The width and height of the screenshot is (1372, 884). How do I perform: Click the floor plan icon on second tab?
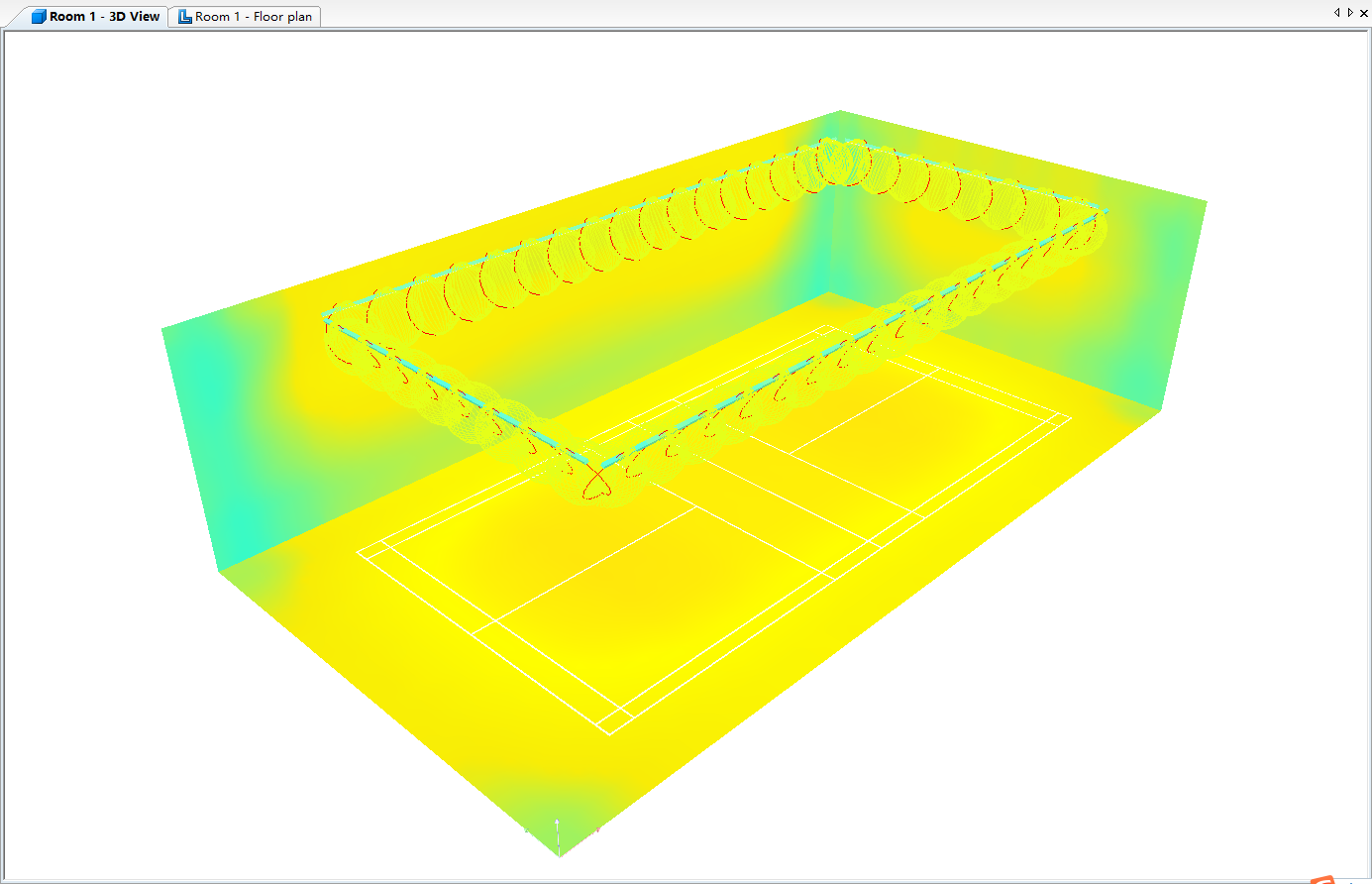184,17
